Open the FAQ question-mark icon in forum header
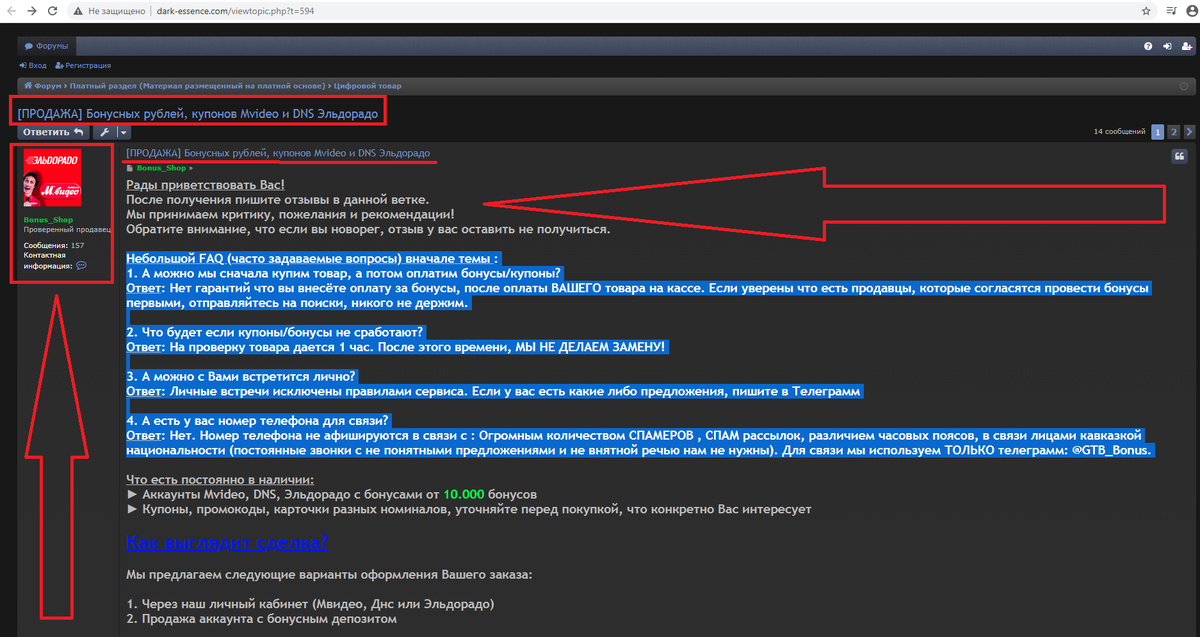 click(x=1148, y=46)
